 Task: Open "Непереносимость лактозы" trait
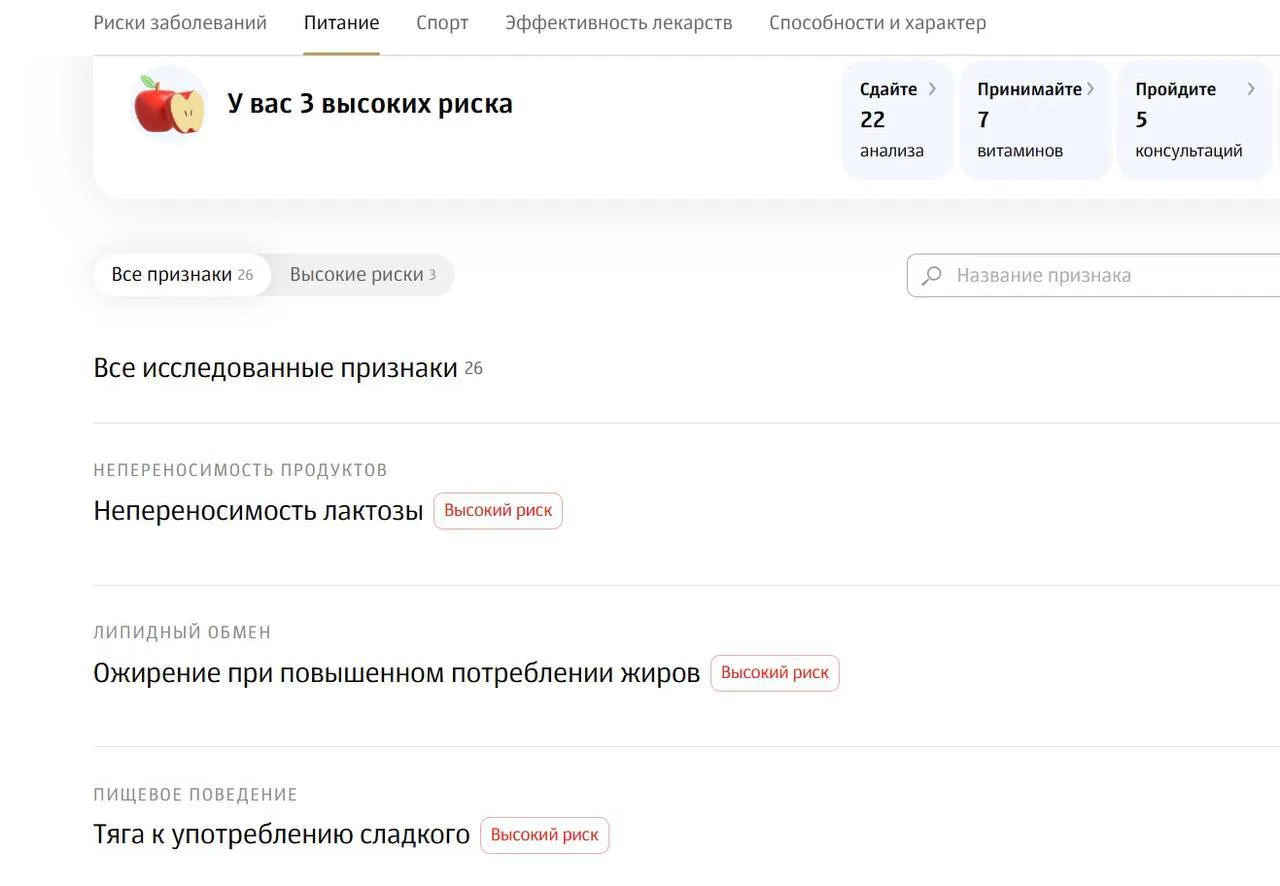coord(258,511)
